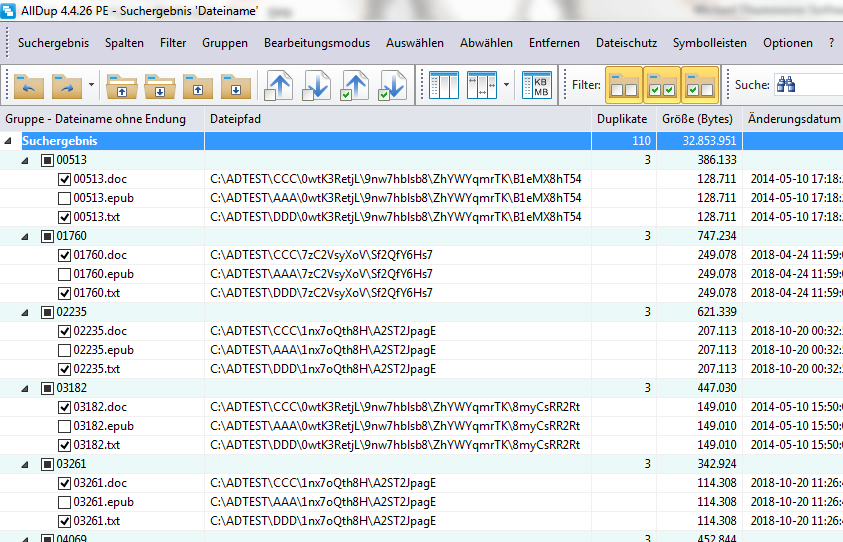
Task: Click the first column layout icon
Action: (x=442, y=86)
